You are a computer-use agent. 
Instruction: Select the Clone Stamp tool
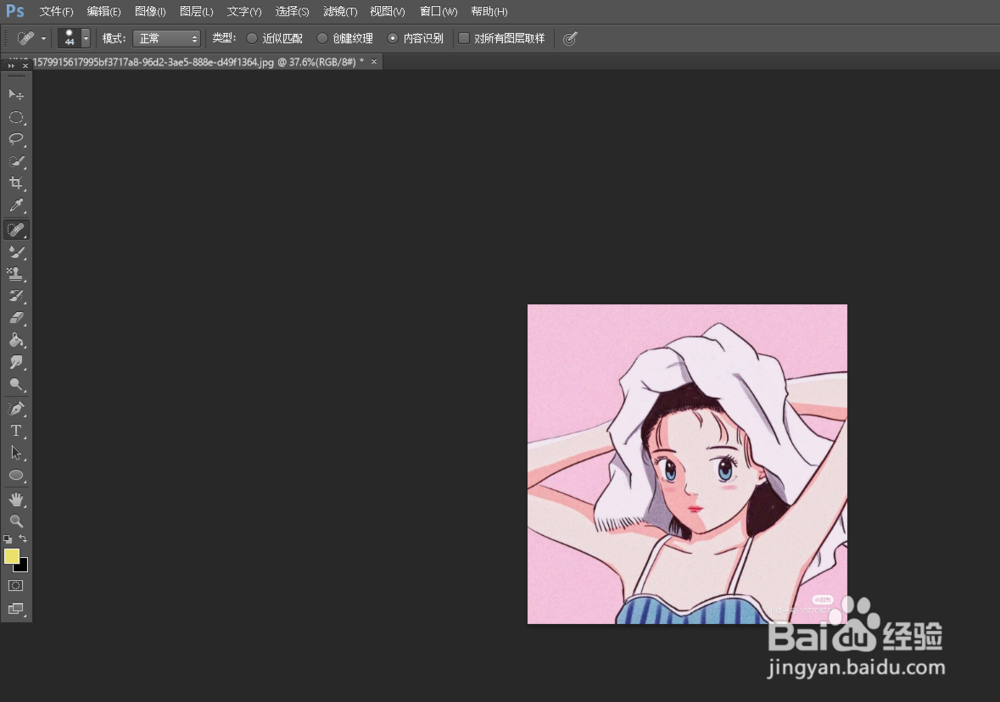coord(16,274)
